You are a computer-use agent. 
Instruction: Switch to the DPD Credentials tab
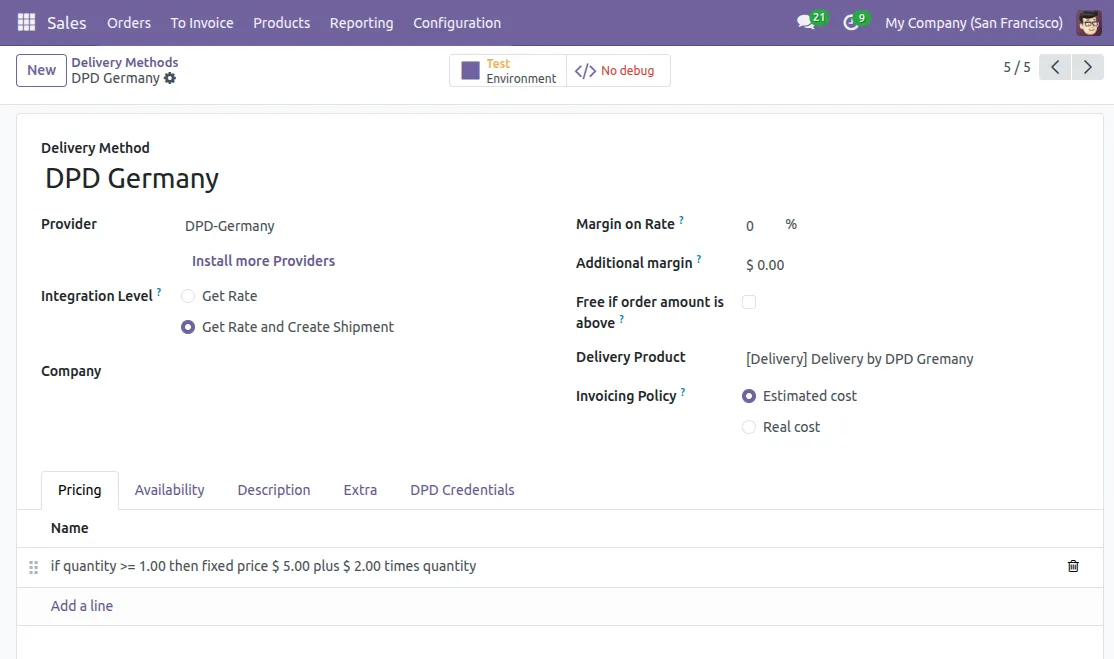click(x=462, y=490)
